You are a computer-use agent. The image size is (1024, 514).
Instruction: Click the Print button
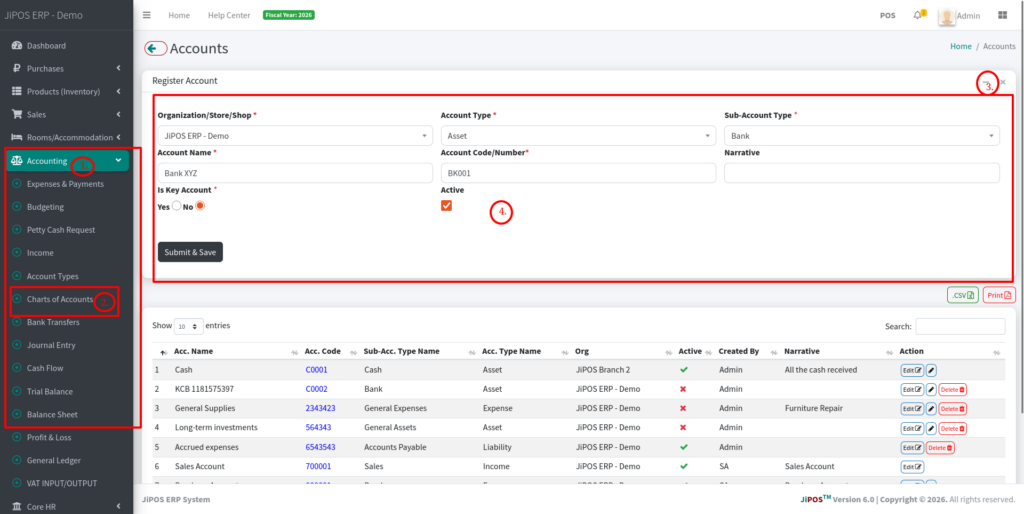click(999, 295)
